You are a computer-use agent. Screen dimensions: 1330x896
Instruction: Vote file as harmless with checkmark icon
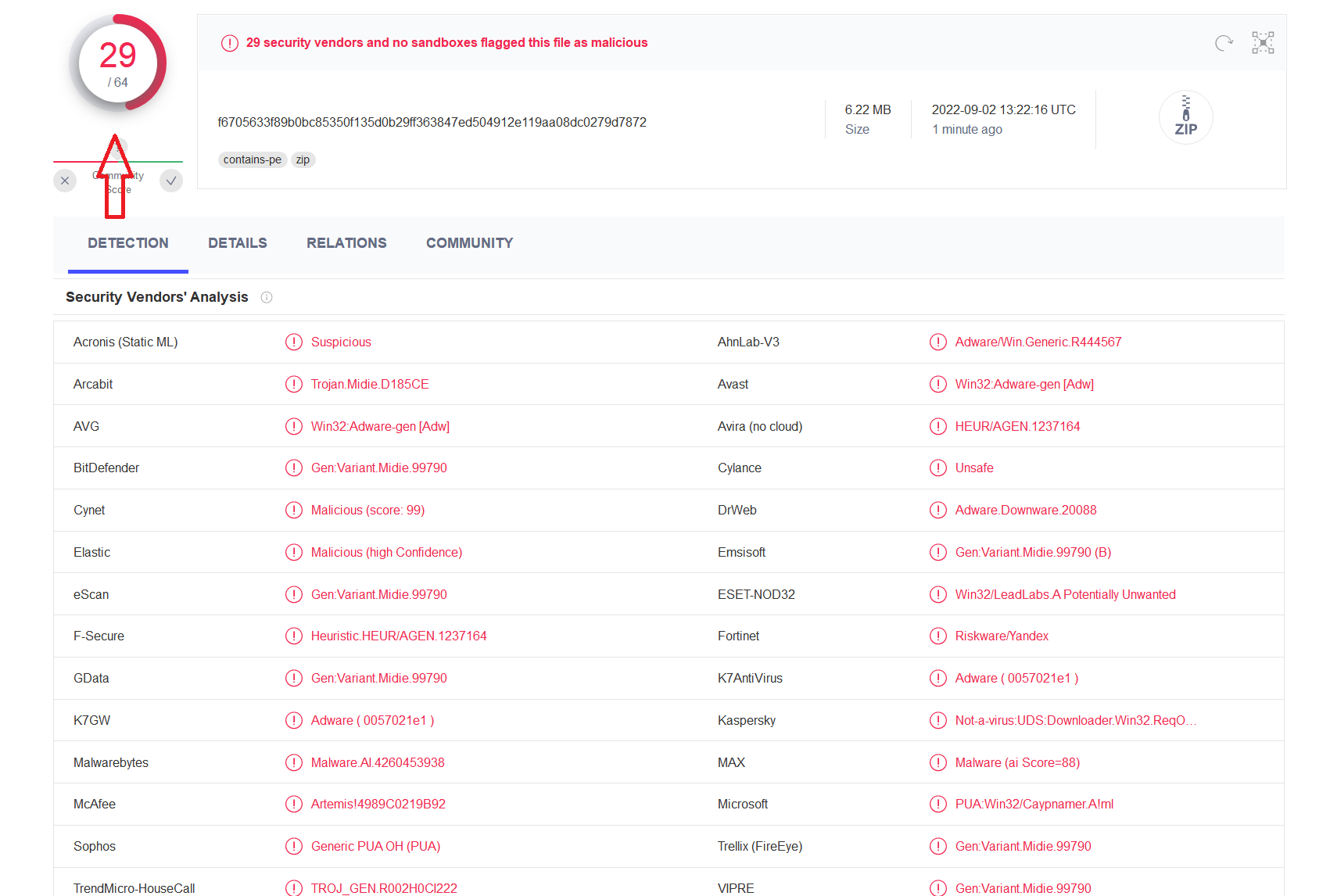(171, 181)
